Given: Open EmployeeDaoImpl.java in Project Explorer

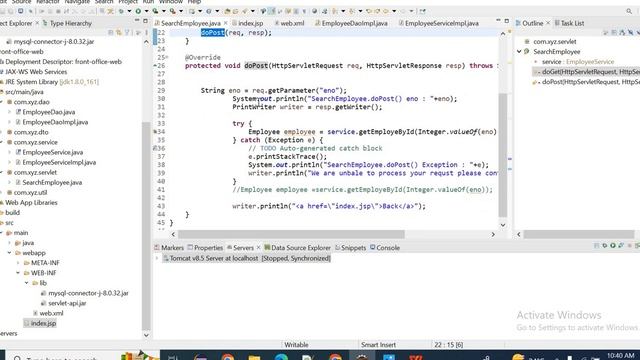Looking at the screenshot, I should 55,122.
